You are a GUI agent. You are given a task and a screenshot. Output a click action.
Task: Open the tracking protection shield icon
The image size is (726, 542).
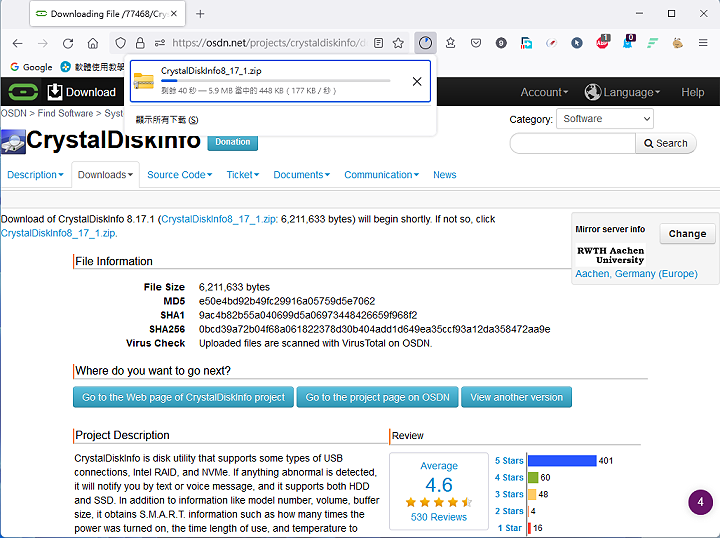120,43
